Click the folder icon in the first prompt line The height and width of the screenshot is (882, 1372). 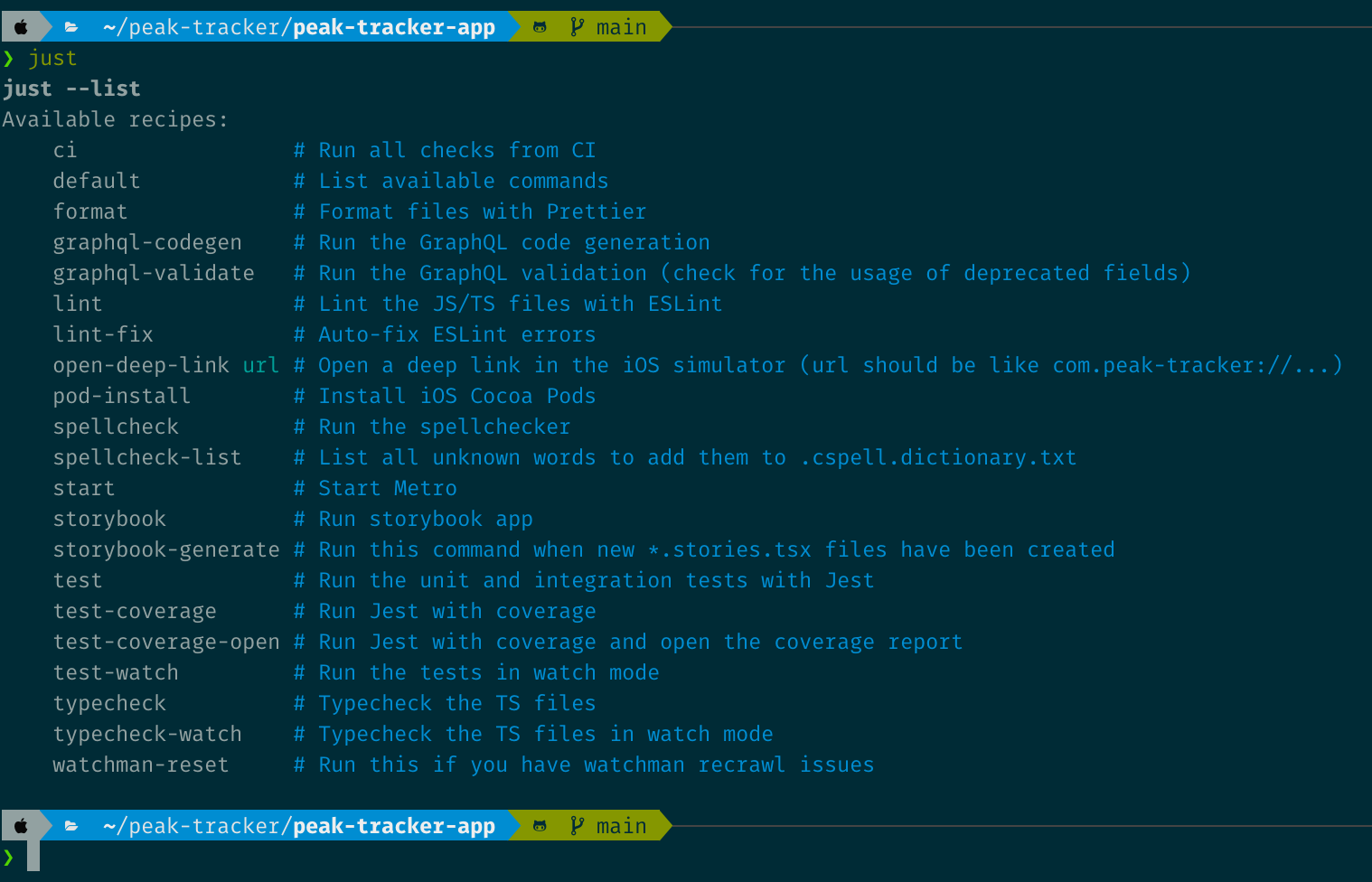point(71,27)
